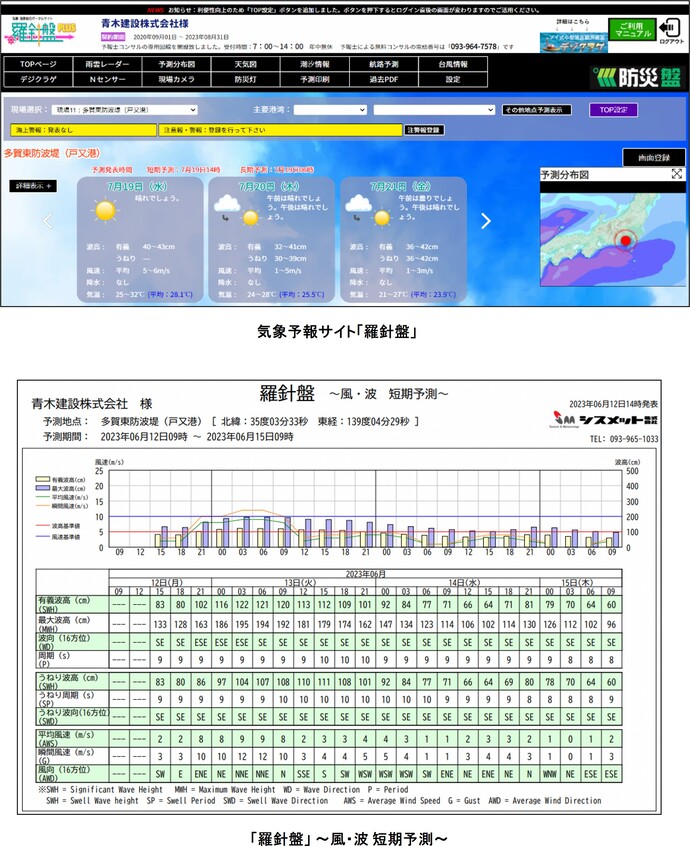Open the 雨雲レーダー menu item
Screen dimensions: 690x846
107,64
